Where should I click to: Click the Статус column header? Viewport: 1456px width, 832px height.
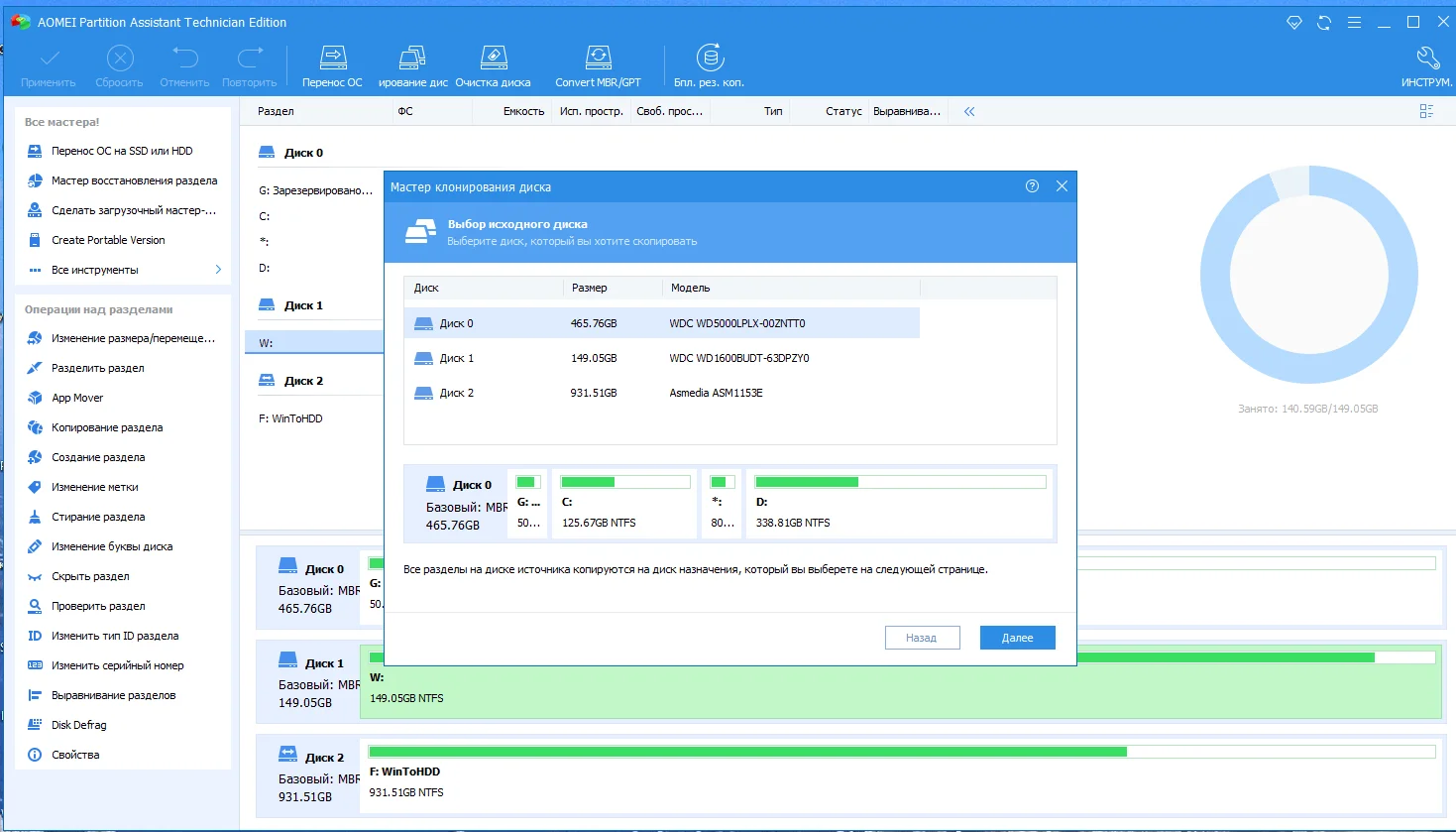coord(843,111)
